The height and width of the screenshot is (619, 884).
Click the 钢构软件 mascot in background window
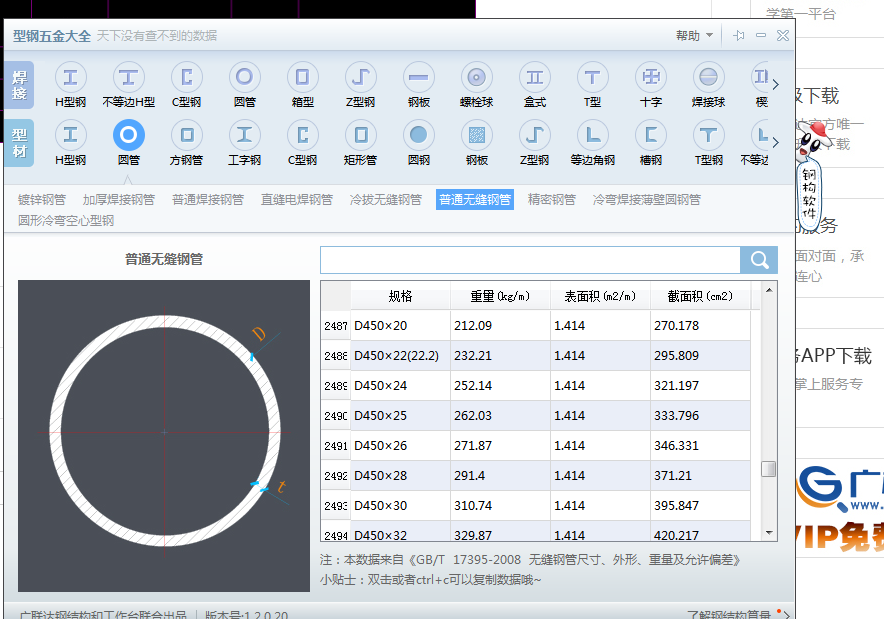tap(811, 175)
